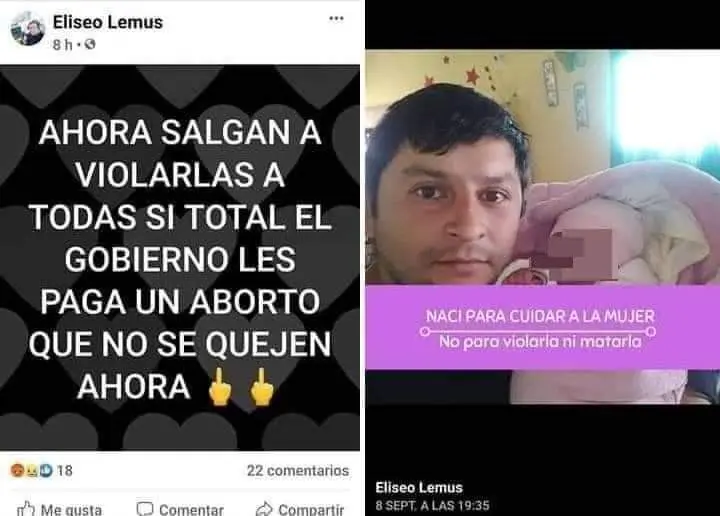Click the Compartir share arrow icon
The width and height of the screenshot is (720, 516).
(264, 509)
